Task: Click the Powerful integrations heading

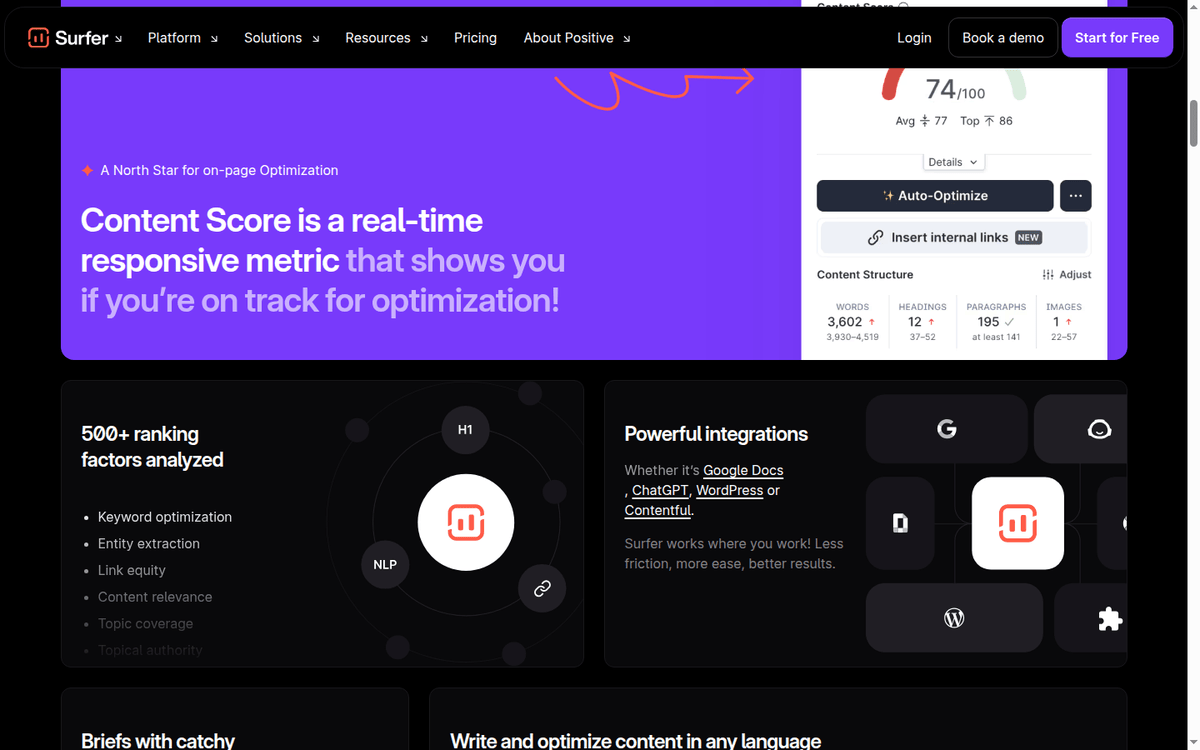Action: (x=716, y=434)
